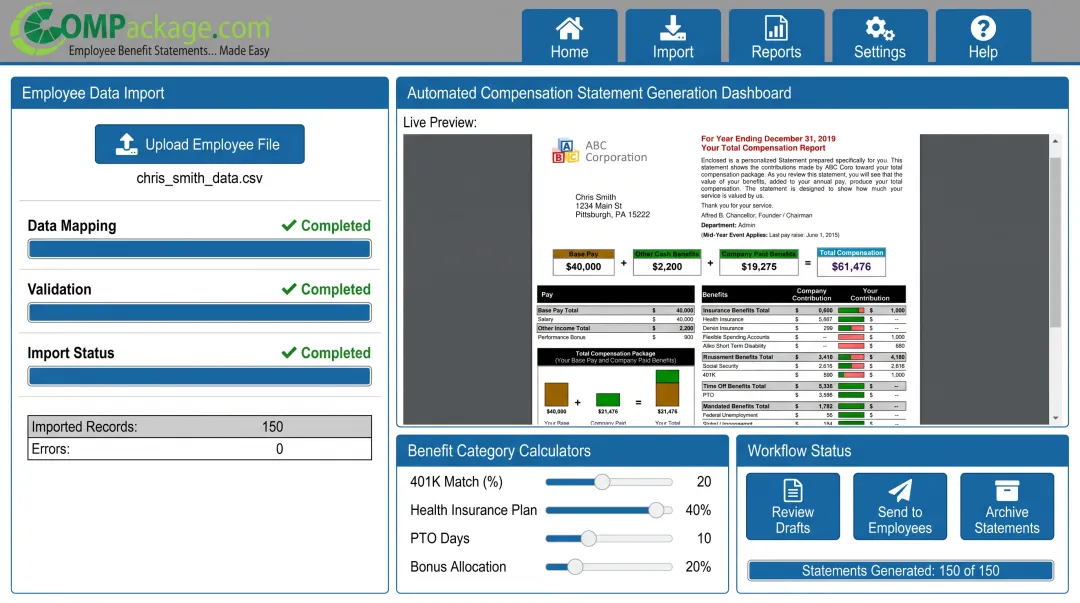
Task: Click the Validation progress bar
Action: (x=200, y=312)
